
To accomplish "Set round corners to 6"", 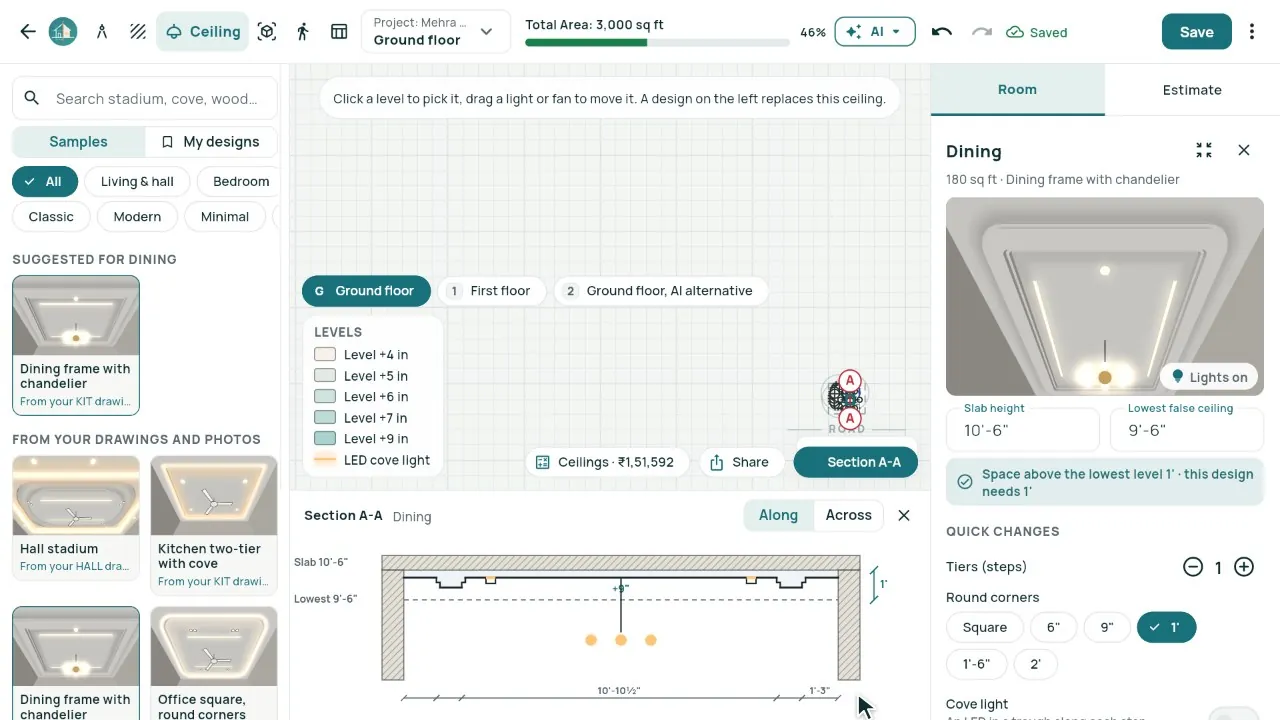I will [x=1053, y=627].
